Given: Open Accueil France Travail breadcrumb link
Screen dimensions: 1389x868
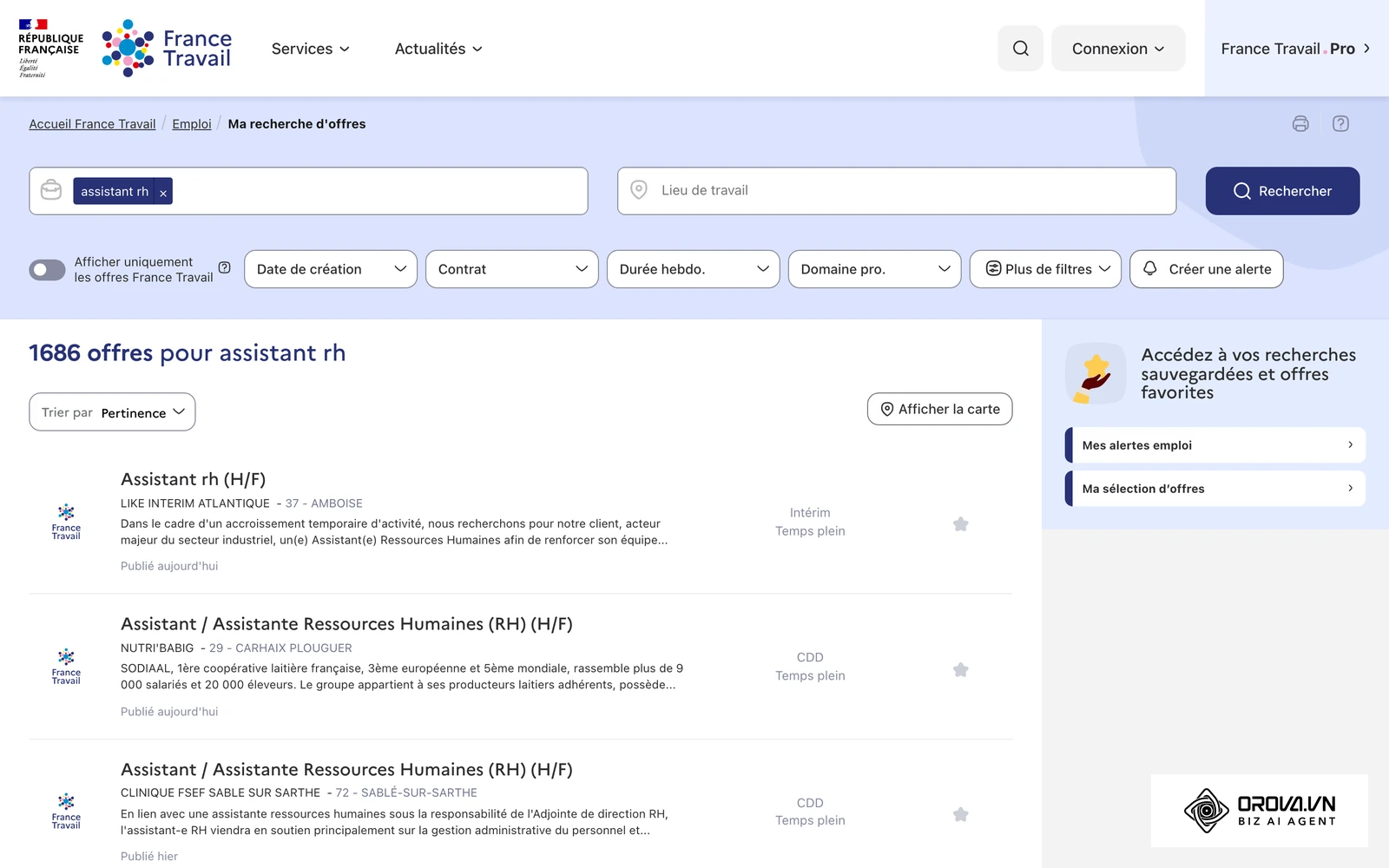Looking at the screenshot, I should pyautogui.click(x=92, y=124).
